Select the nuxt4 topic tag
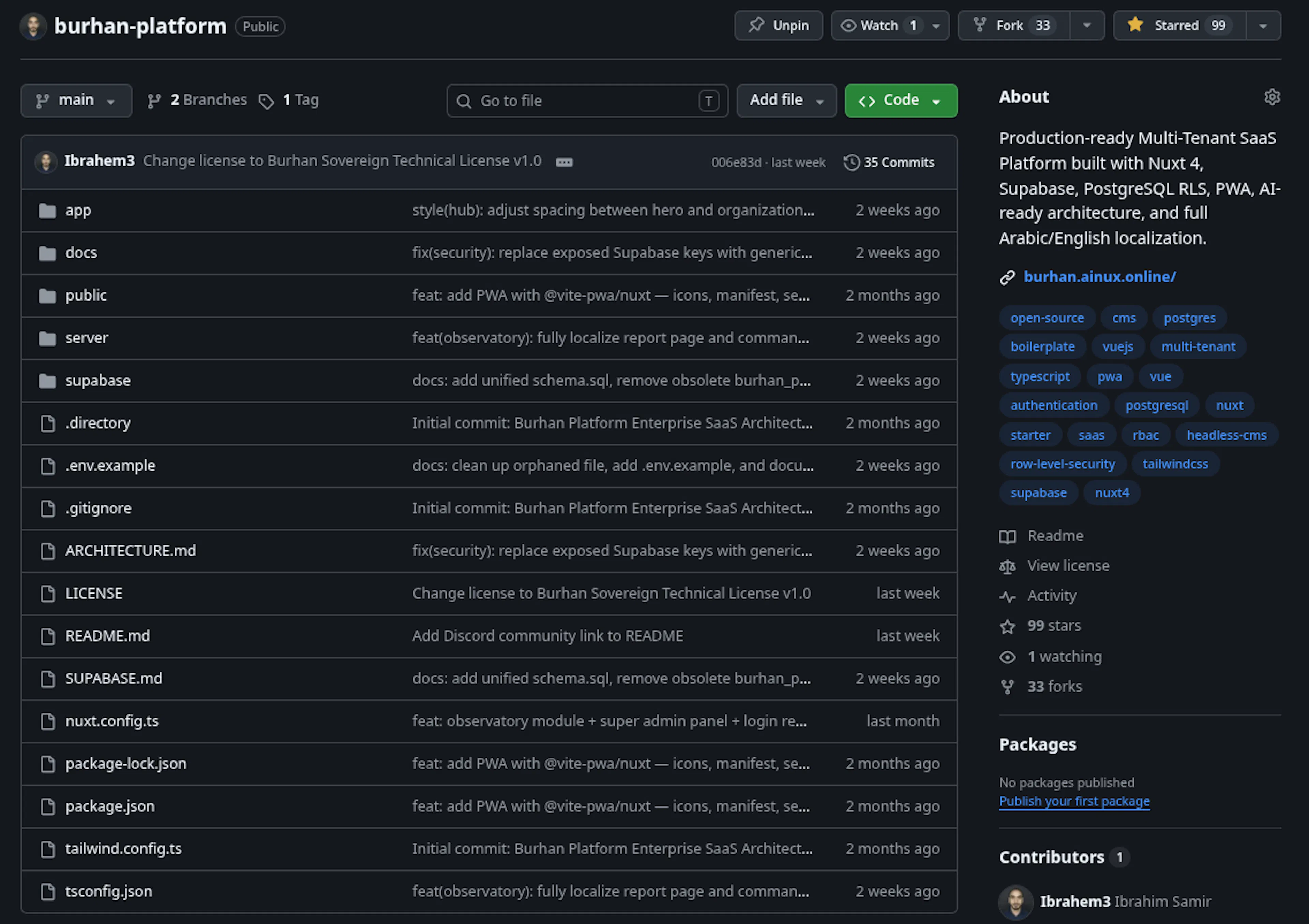The image size is (1309, 924). 1112,493
